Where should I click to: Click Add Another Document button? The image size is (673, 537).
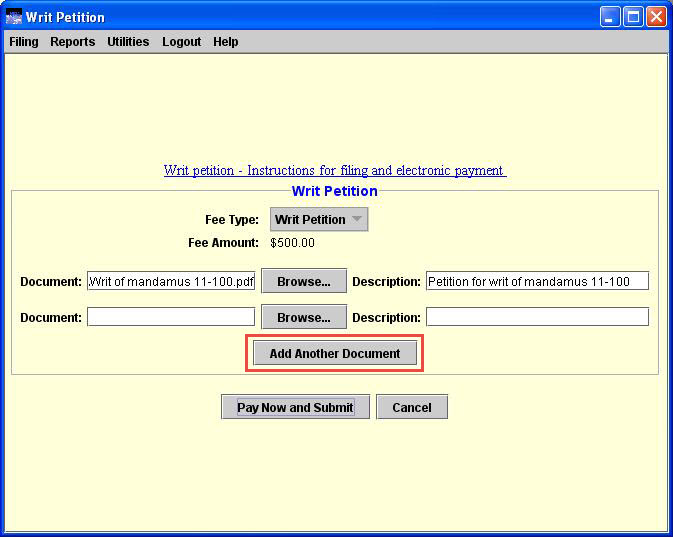coord(335,353)
